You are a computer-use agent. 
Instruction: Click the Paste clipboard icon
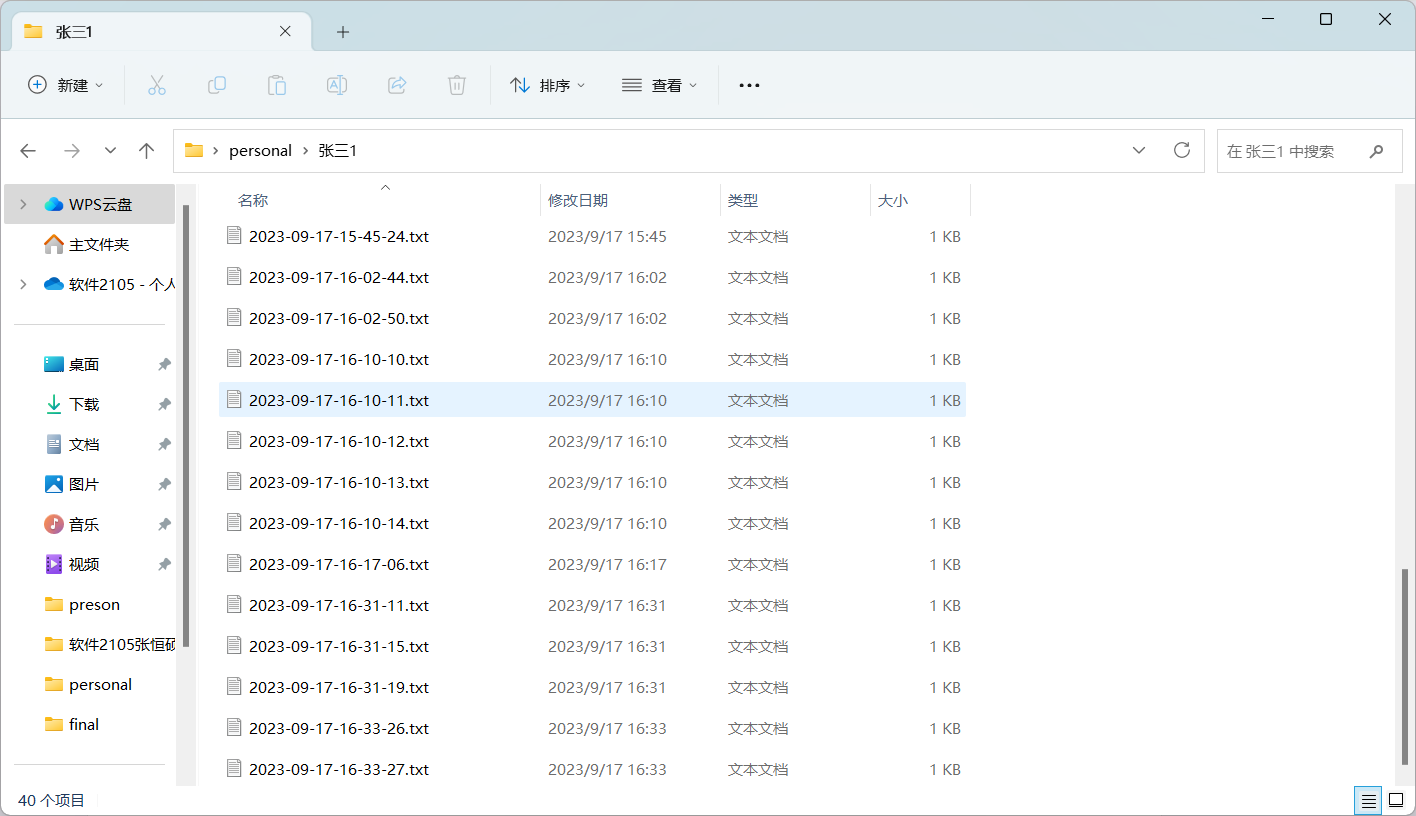[277, 86]
